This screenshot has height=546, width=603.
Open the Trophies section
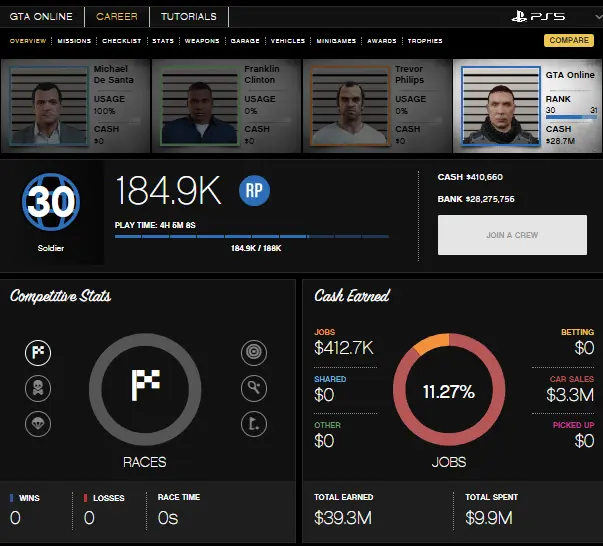click(425, 41)
